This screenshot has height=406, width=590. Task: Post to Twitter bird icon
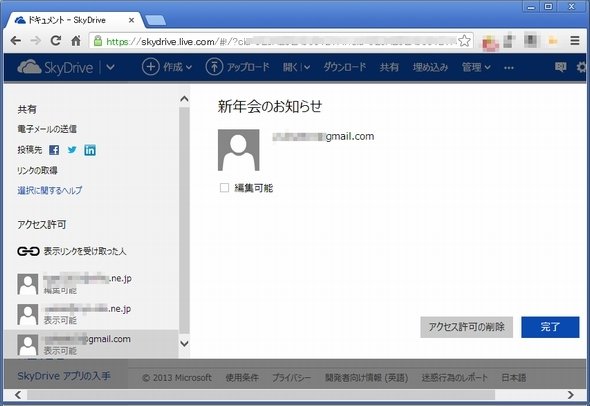tap(72, 150)
